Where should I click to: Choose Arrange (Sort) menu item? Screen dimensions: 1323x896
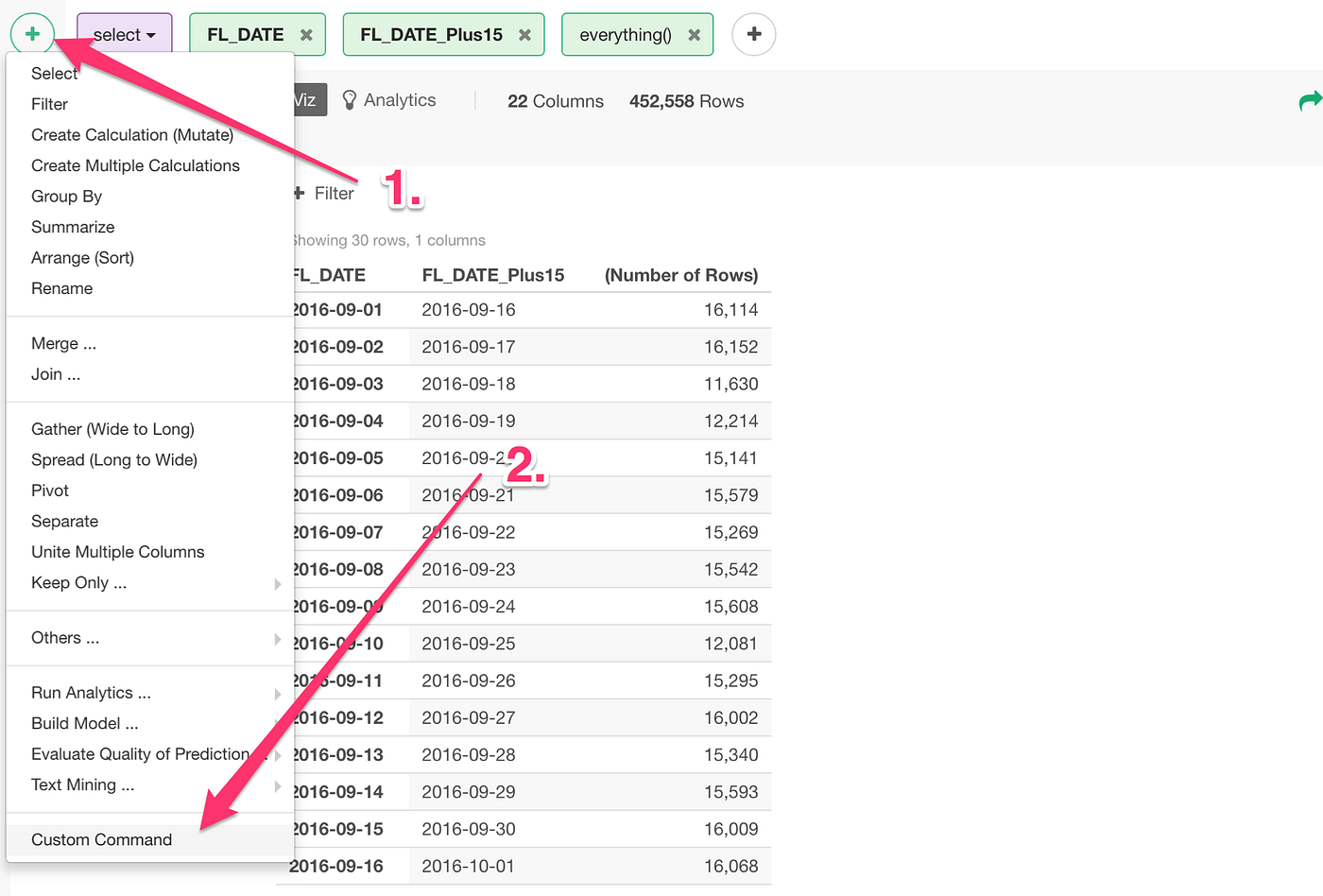82,257
